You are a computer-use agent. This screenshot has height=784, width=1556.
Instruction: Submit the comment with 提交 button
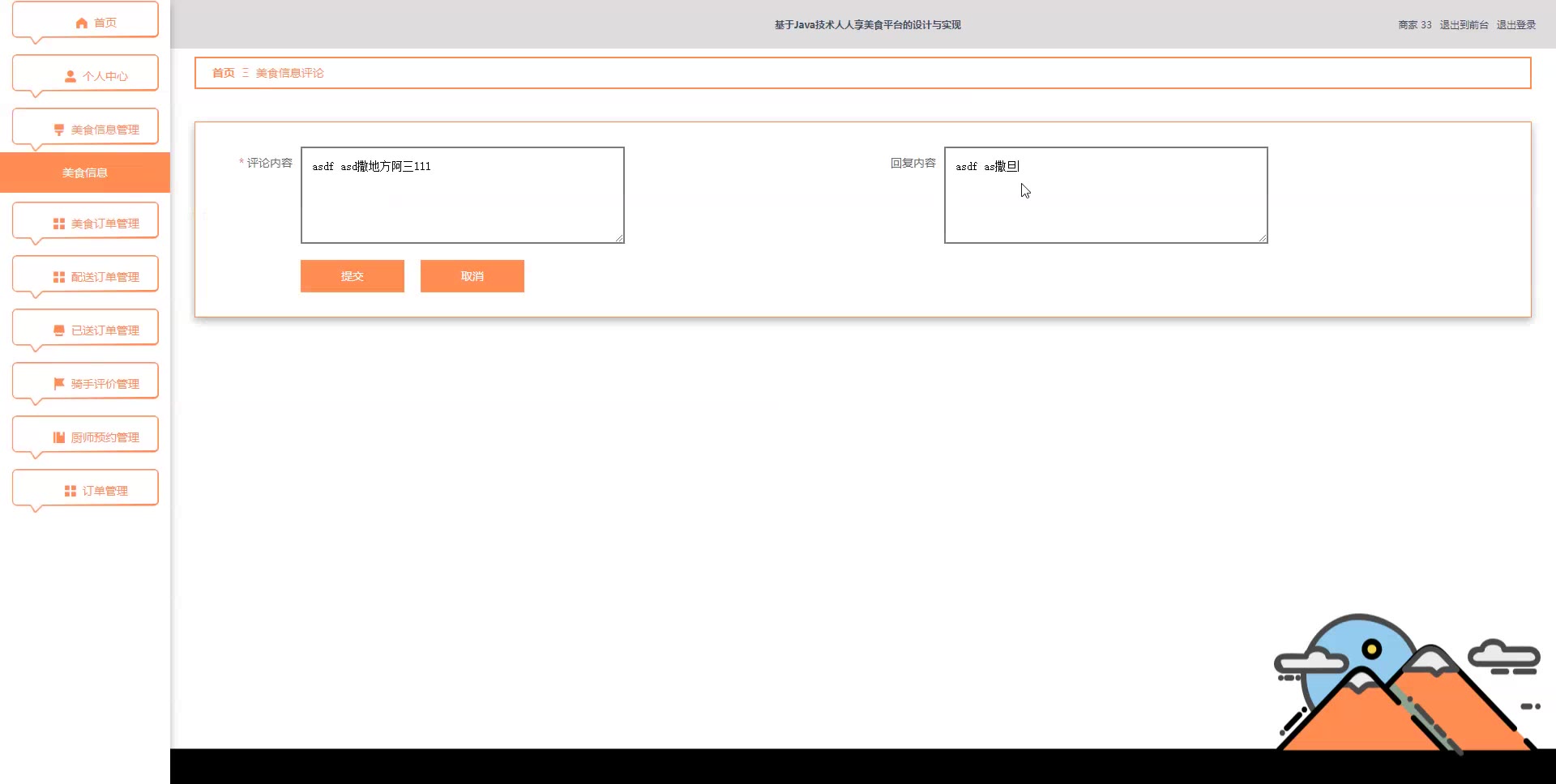353,276
